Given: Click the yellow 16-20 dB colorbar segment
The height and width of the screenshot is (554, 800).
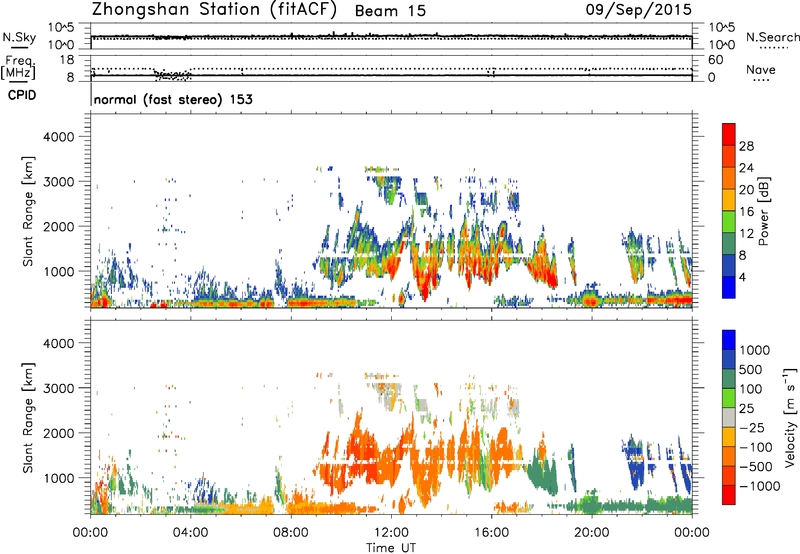Looking at the screenshot, I should click(729, 200).
